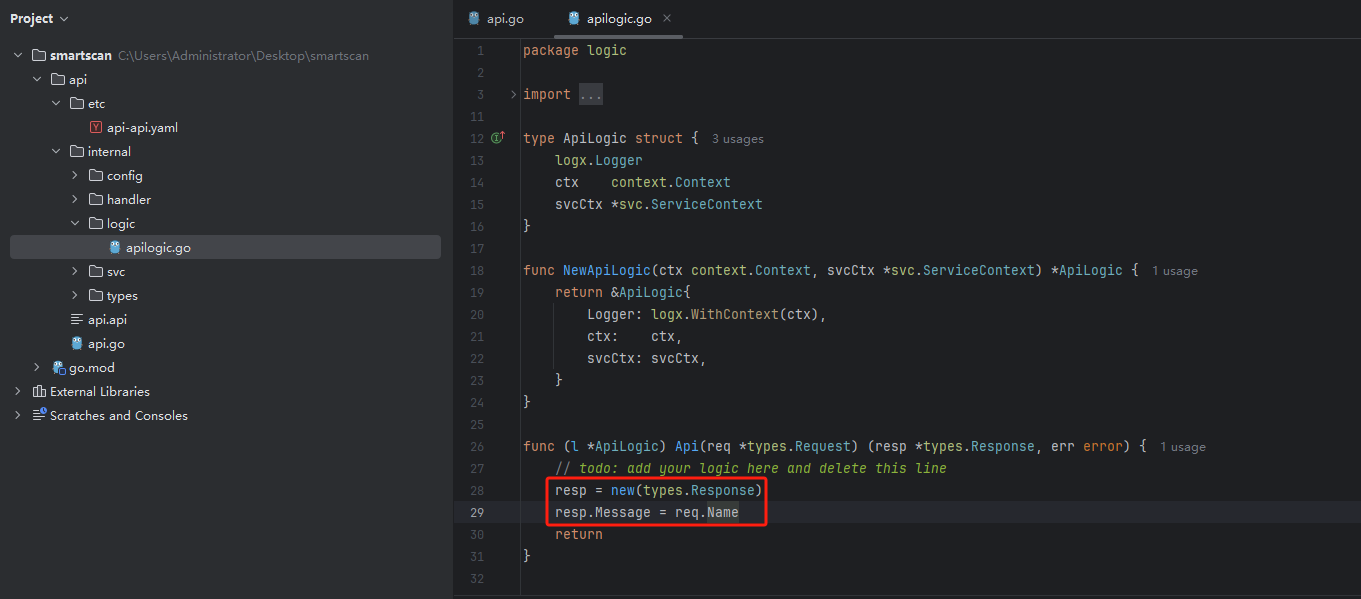This screenshot has height=599, width=1361.
Task: Click the go.mod module icon
Action: click(58, 368)
